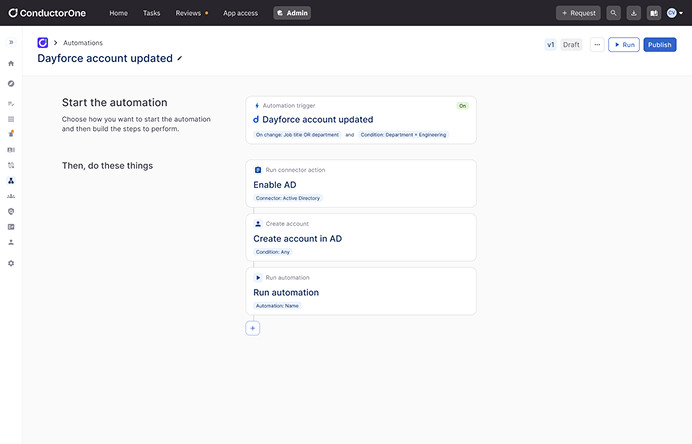This screenshot has width=692, height=444.
Task: Select the Admin tab
Action: (292, 13)
